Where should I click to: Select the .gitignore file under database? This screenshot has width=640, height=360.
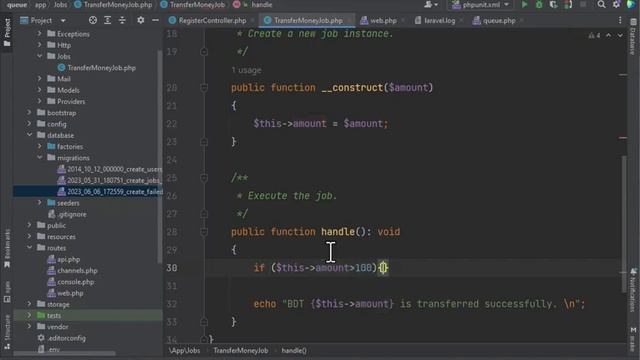tap(67, 214)
